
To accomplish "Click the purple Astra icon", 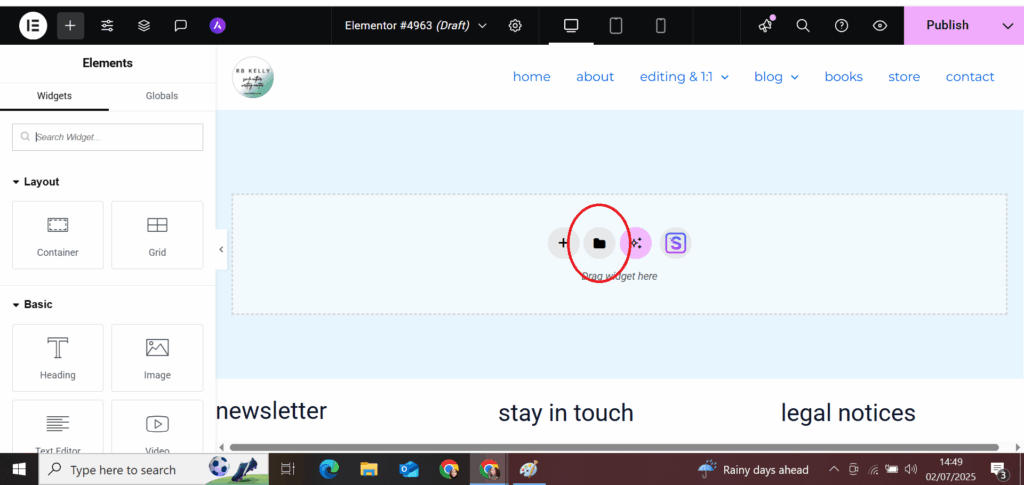I will pyautogui.click(x=217, y=25).
